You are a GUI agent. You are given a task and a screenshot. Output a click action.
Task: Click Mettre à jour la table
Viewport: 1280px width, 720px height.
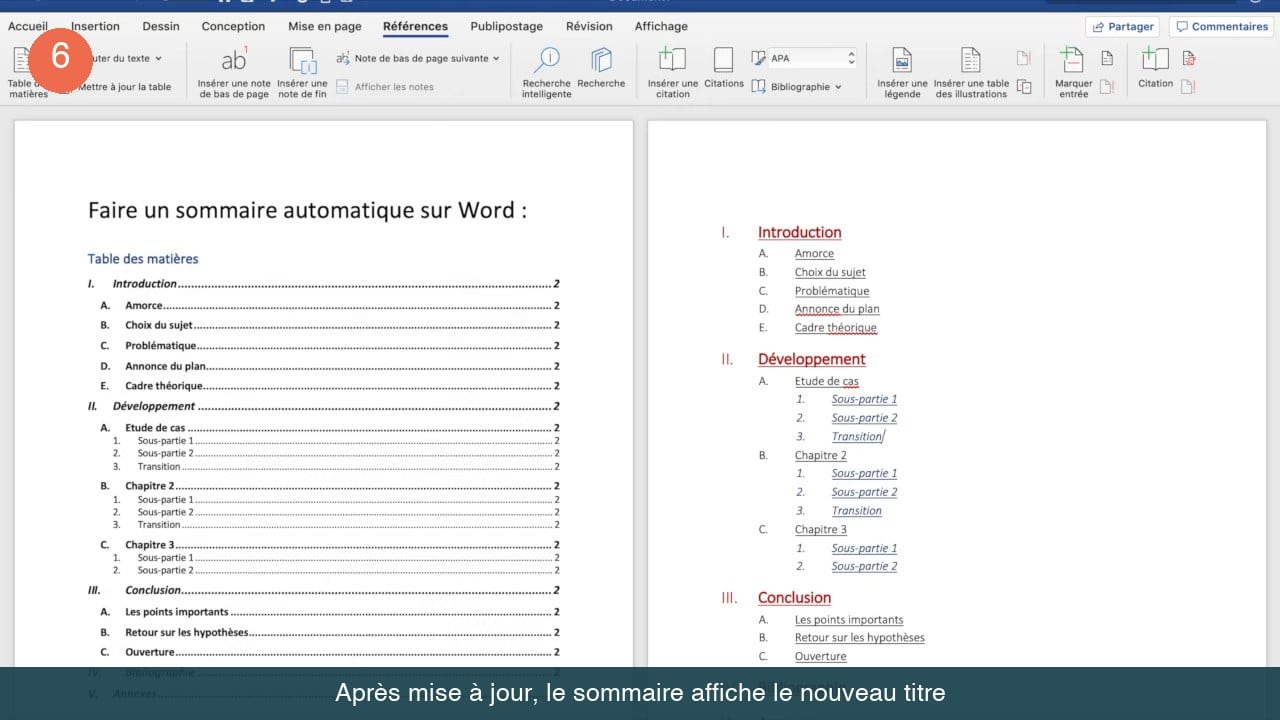123,87
